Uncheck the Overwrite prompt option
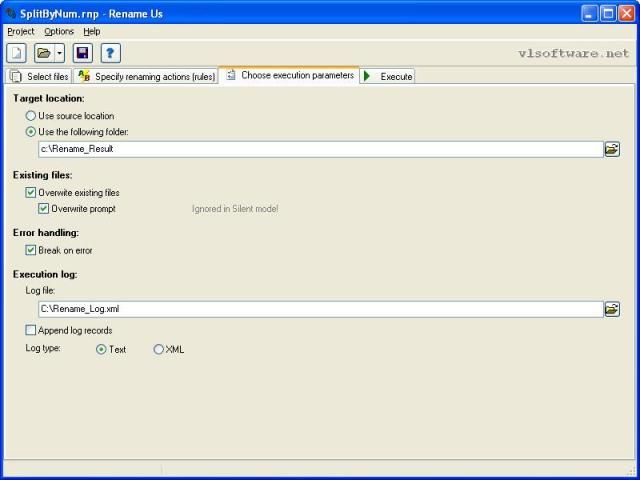 click(x=43, y=209)
